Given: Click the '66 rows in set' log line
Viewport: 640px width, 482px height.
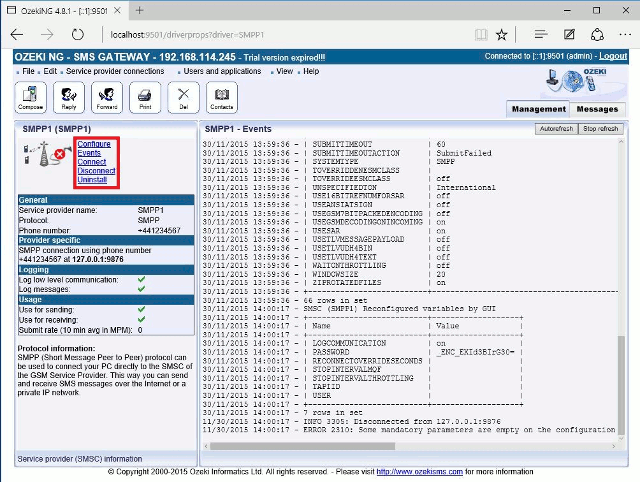Looking at the screenshot, I should coord(285,300).
